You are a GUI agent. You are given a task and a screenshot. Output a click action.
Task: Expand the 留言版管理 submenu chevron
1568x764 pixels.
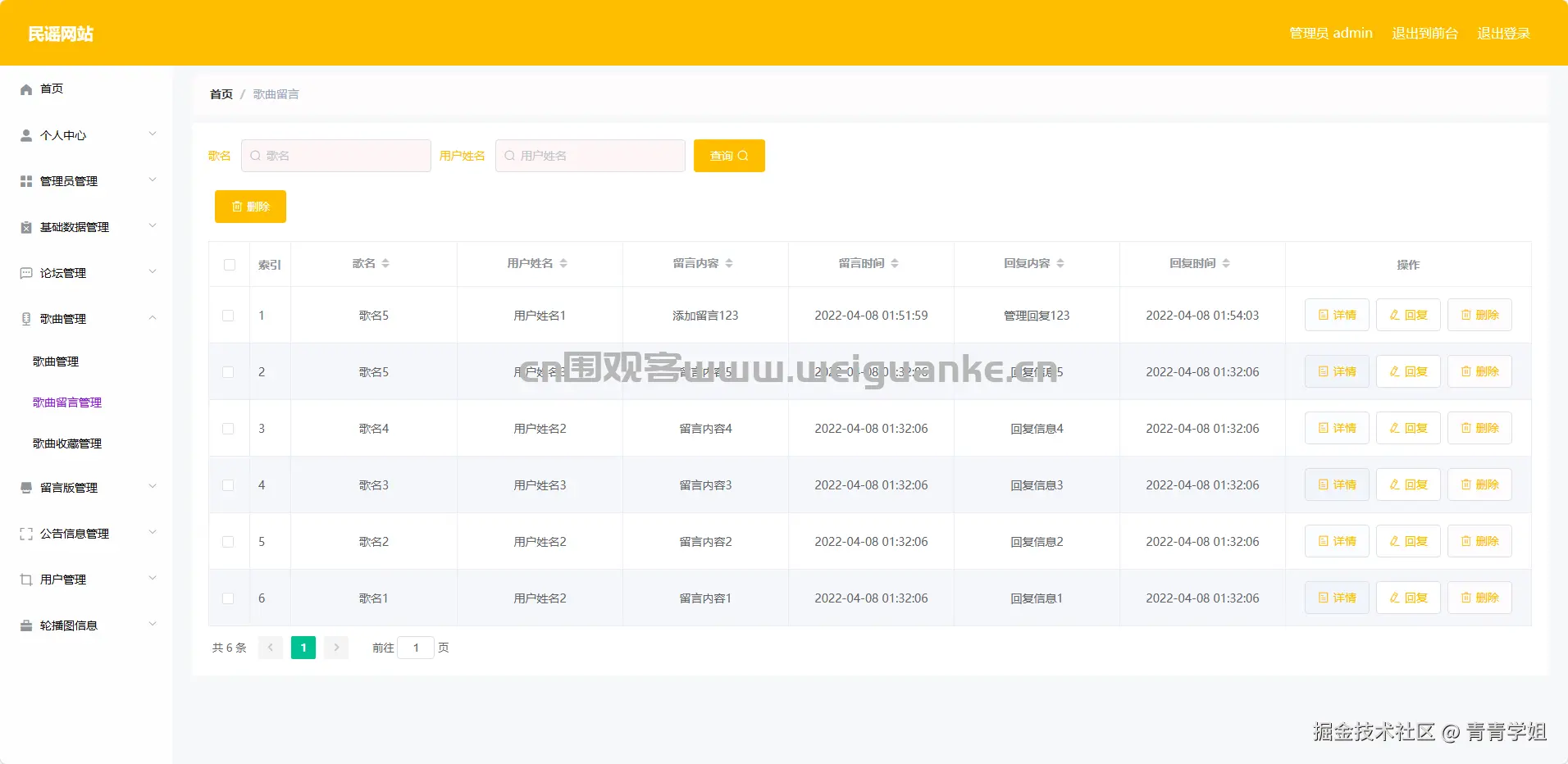coord(153,486)
